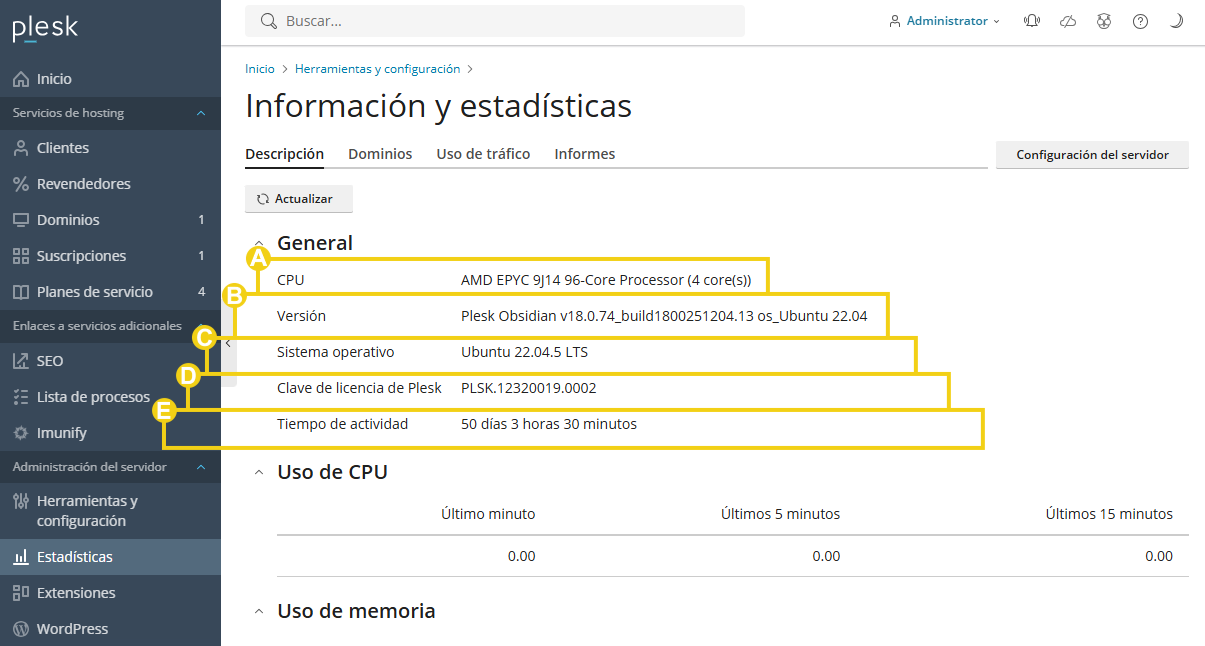The image size is (1205, 646).
Task: Collapse the Servicios de hosting section
Action: (199, 113)
